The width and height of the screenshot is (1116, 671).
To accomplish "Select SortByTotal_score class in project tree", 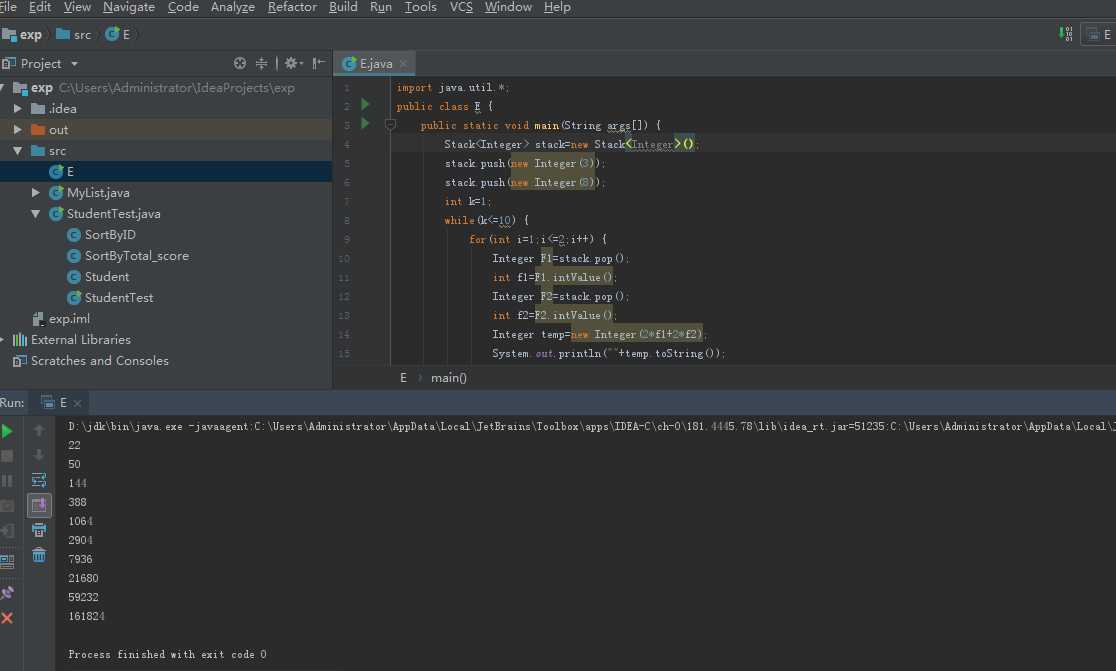I will [136, 255].
